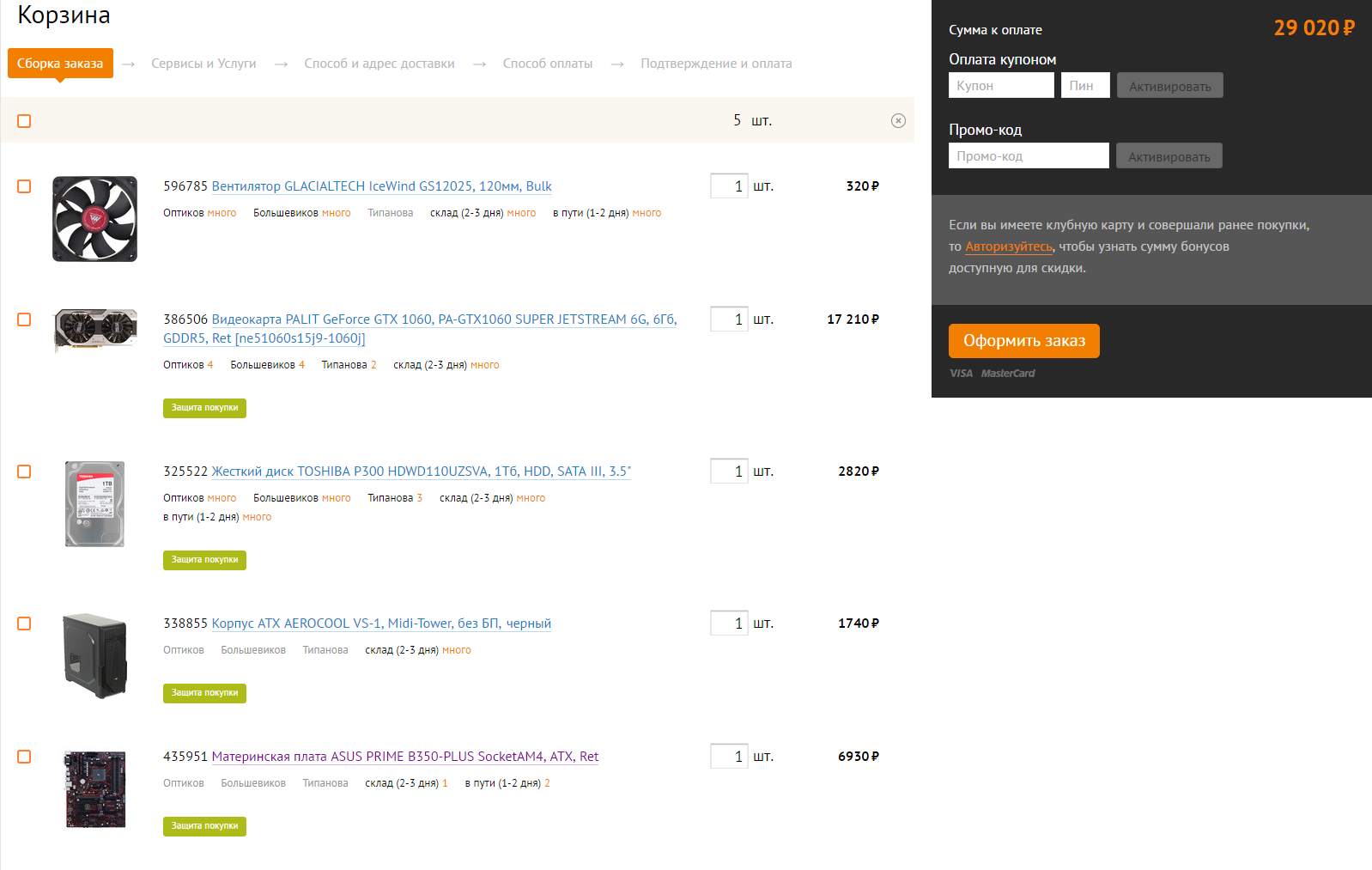Click 'Защита покупки' badge under ASUS motherboard
Screen dimensions: 1372x870
click(204, 826)
